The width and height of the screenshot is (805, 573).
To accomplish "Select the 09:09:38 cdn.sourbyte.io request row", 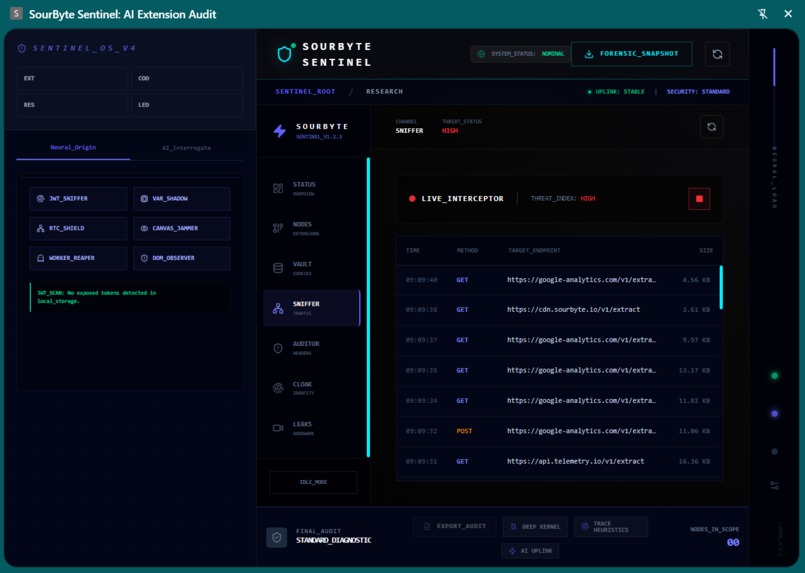I will pos(558,310).
